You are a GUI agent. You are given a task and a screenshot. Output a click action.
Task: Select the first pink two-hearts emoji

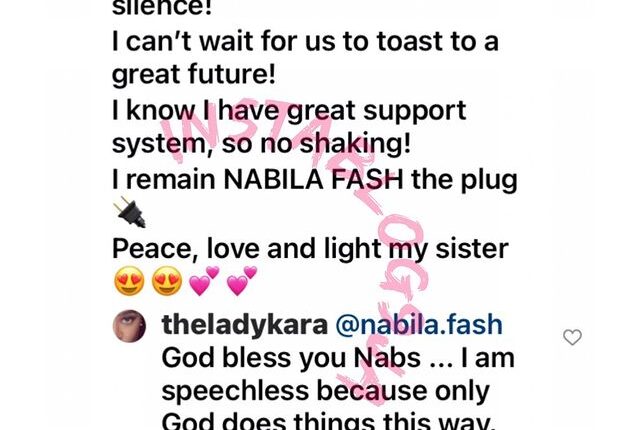[204, 281]
